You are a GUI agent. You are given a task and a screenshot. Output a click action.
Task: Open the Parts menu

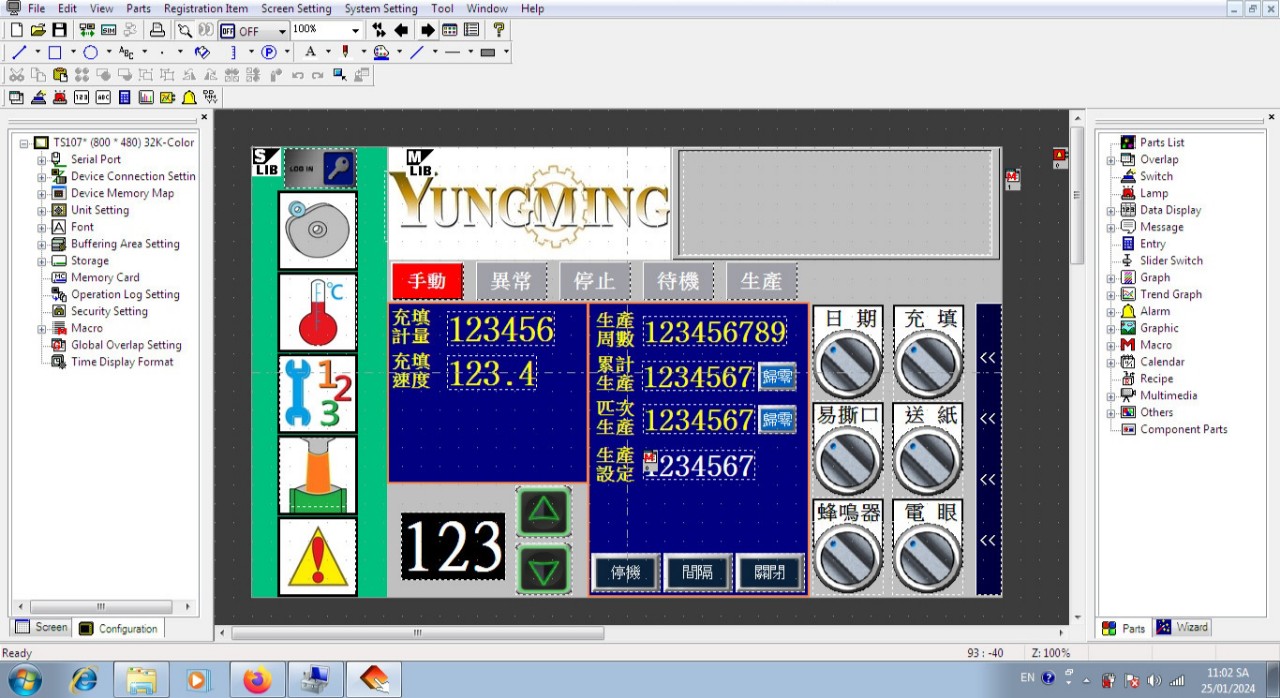[138, 8]
